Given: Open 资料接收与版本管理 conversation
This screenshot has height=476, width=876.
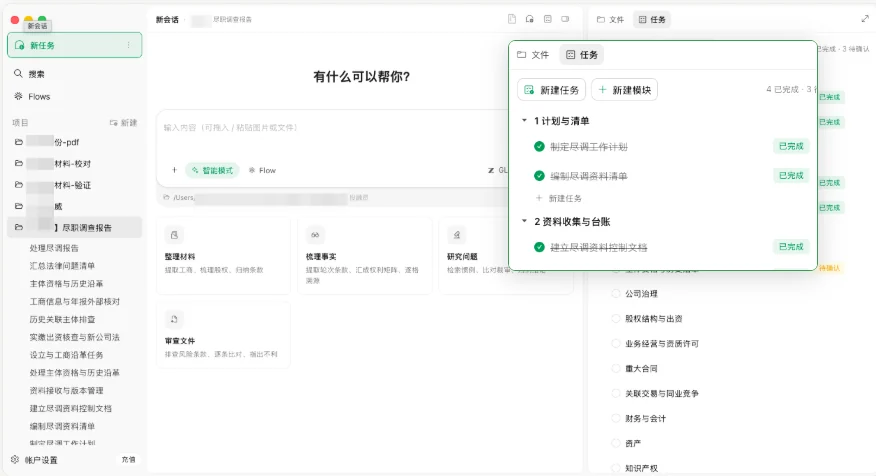Looking at the screenshot, I should (x=66, y=390).
